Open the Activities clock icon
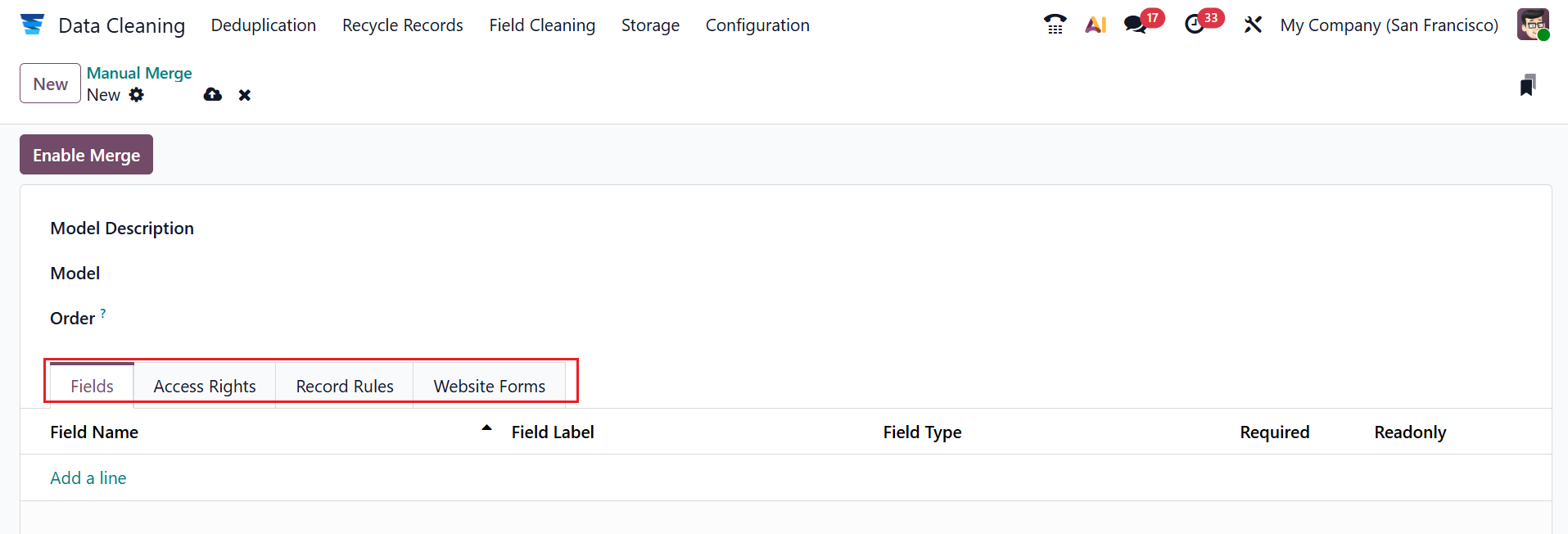The width and height of the screenshot is (1568, 534). (x=1195, y=25)
